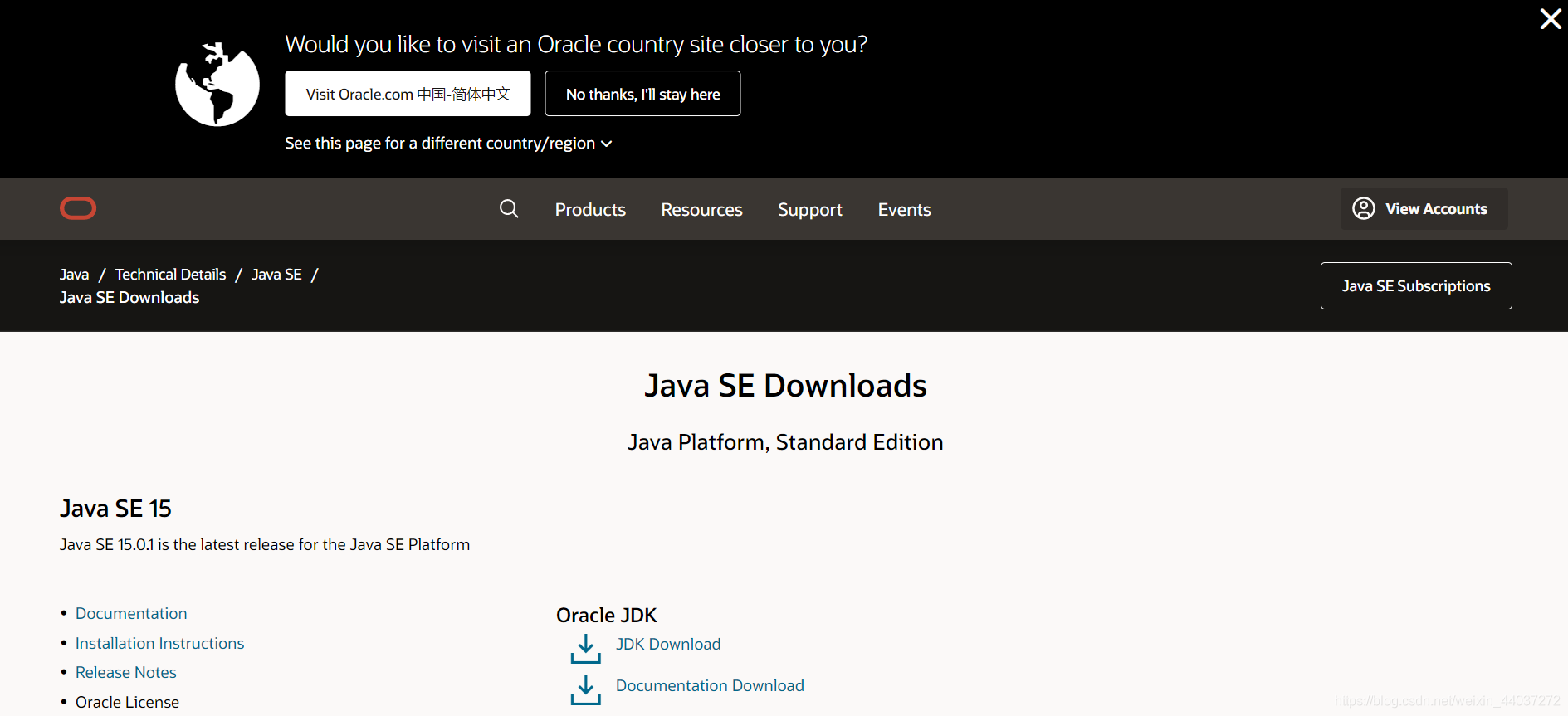Open Java SE Subscriptions button
The width and height of the screenshot is (1568, 716).
(1416, 285)
